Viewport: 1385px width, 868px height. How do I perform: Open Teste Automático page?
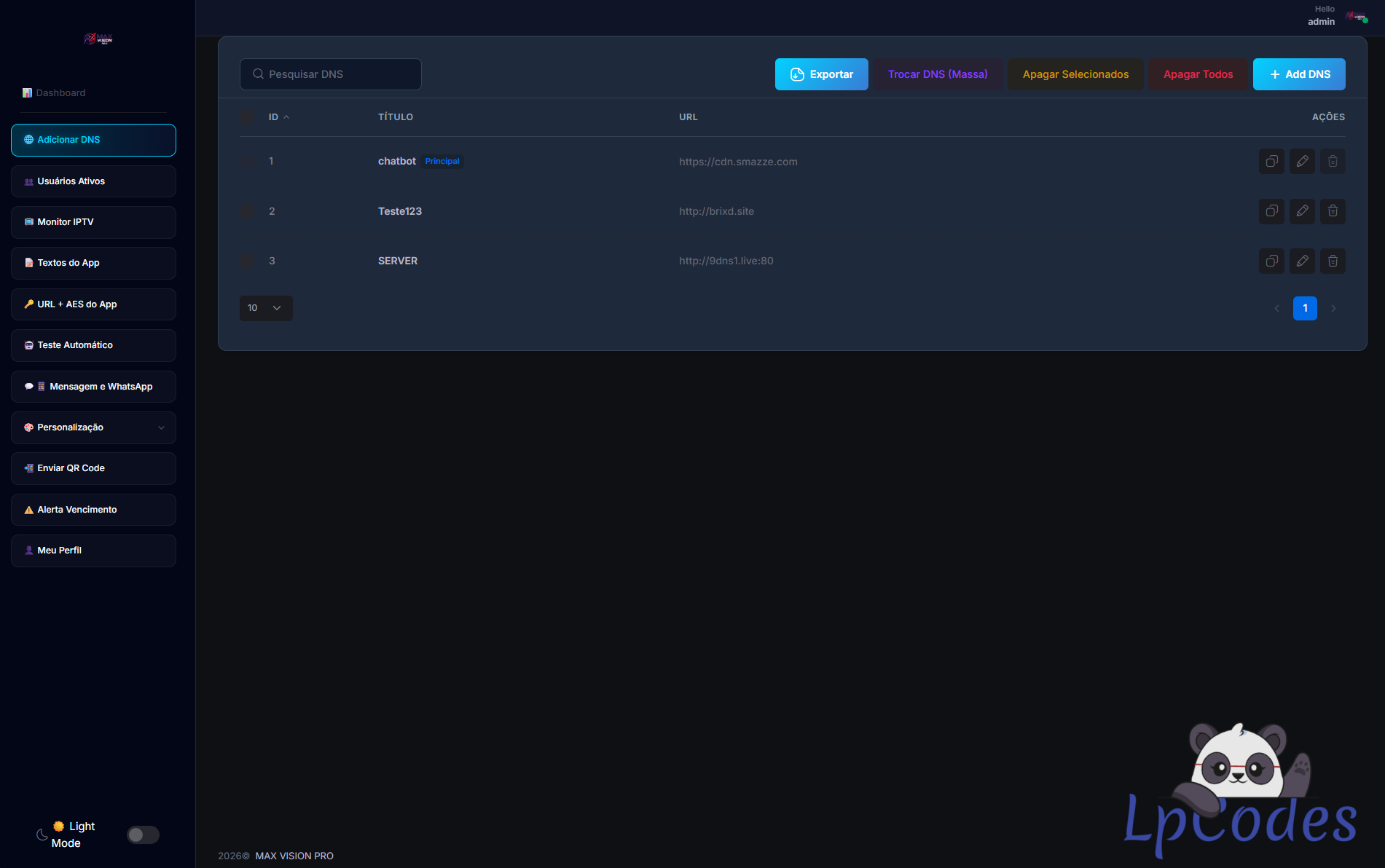click(x=93, y=345)
